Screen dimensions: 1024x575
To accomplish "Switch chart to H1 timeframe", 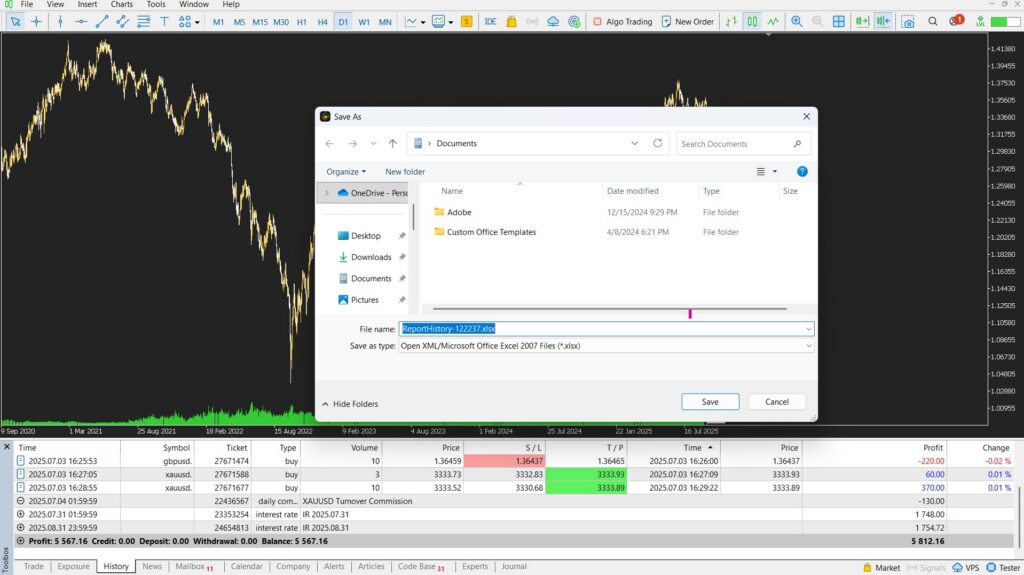I will coord(302,22).
